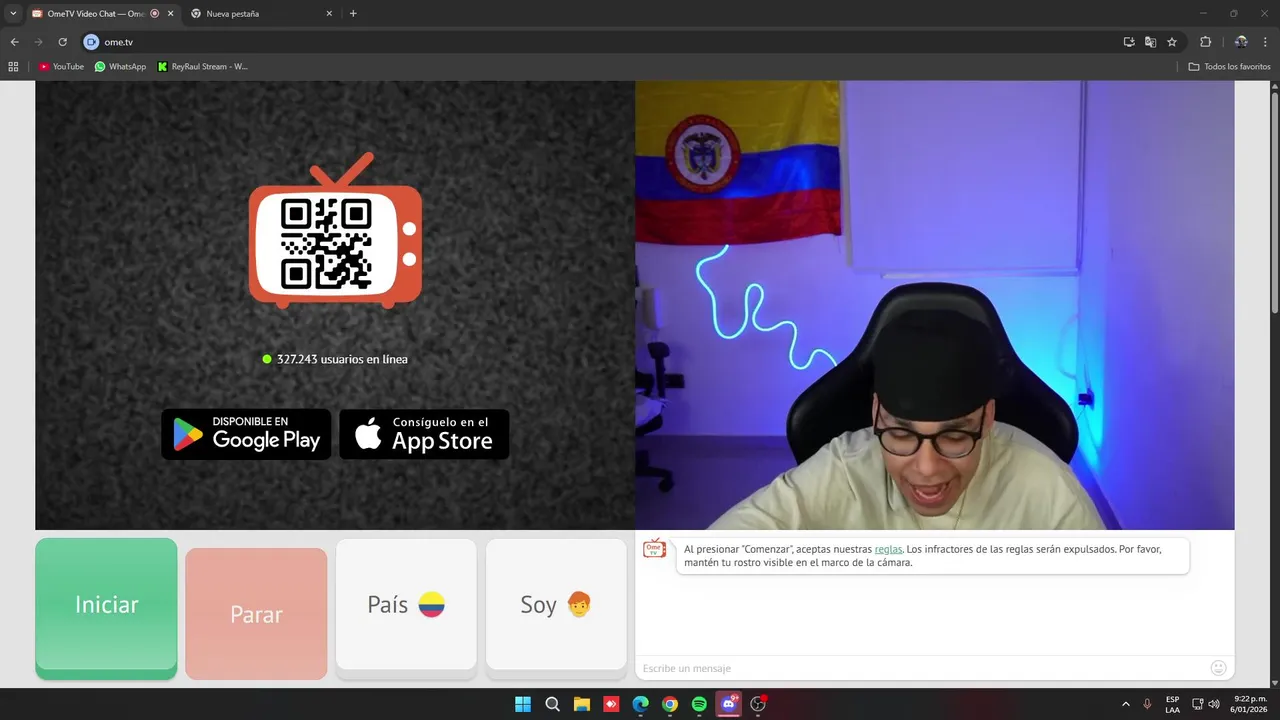Open a new browser tab

click(x=353, y=14)
